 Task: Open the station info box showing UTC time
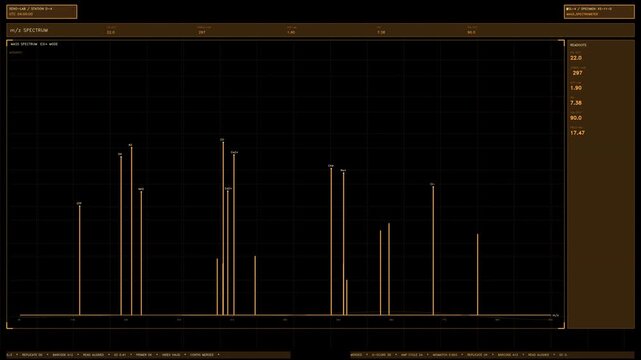point(42,11)
